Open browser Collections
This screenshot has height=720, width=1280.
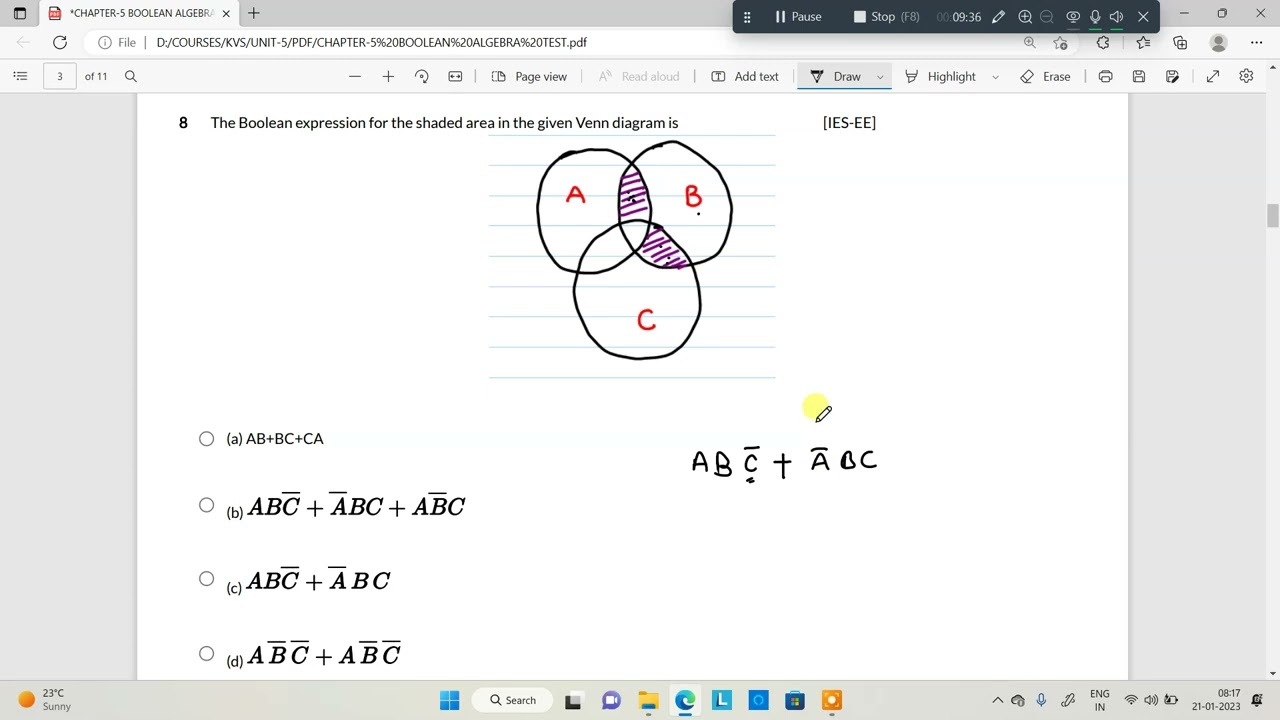click(1180, 42)
